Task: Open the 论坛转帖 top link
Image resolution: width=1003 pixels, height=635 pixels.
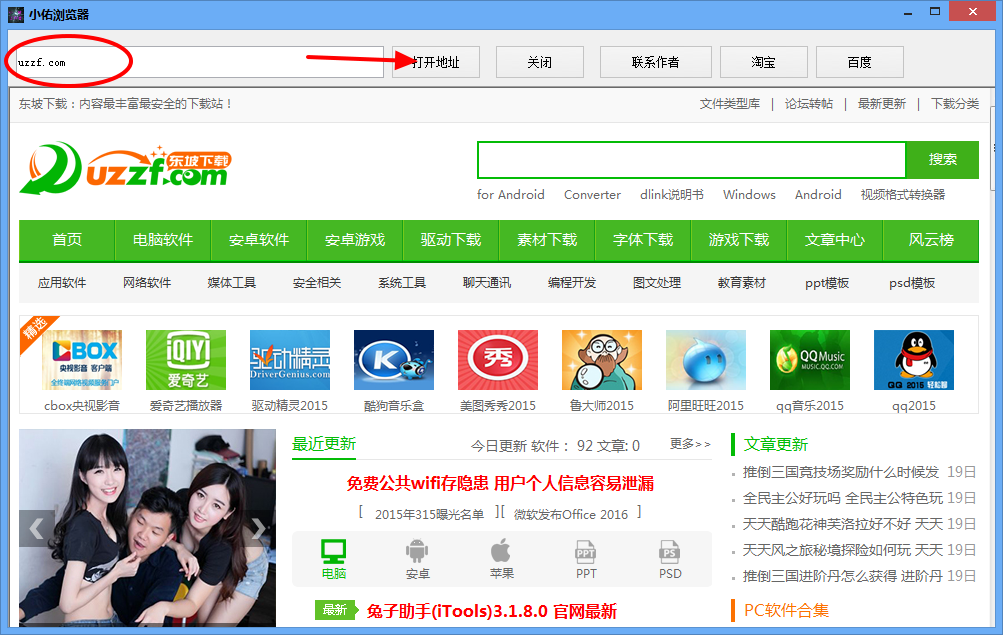Action: (809, 104)
